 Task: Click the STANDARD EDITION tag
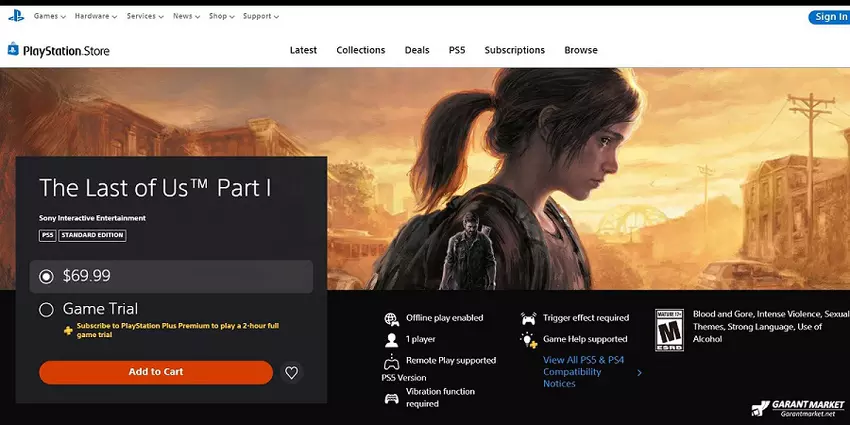tap(93, 236)
